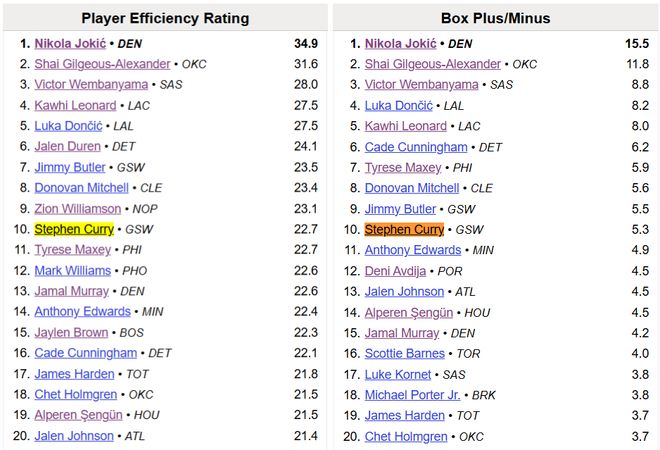Select highlighted Stephen Curry in Box Plus/Minus table
This screenshot has width=660, height=450.
tap(404, 230)
